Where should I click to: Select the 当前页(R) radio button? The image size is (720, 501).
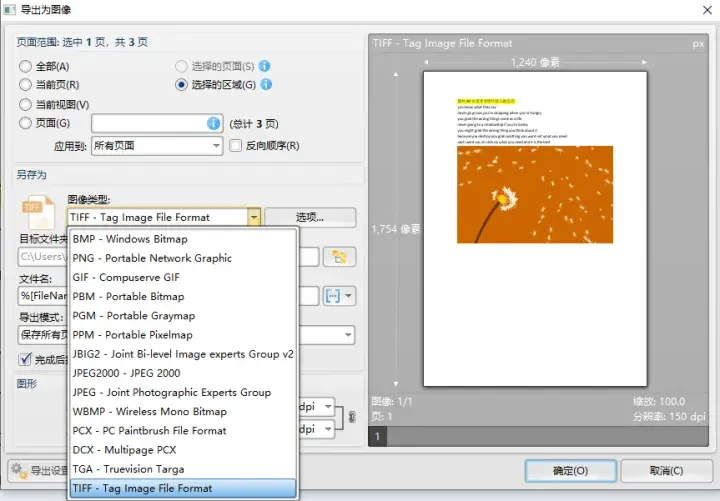click(25, 85)
